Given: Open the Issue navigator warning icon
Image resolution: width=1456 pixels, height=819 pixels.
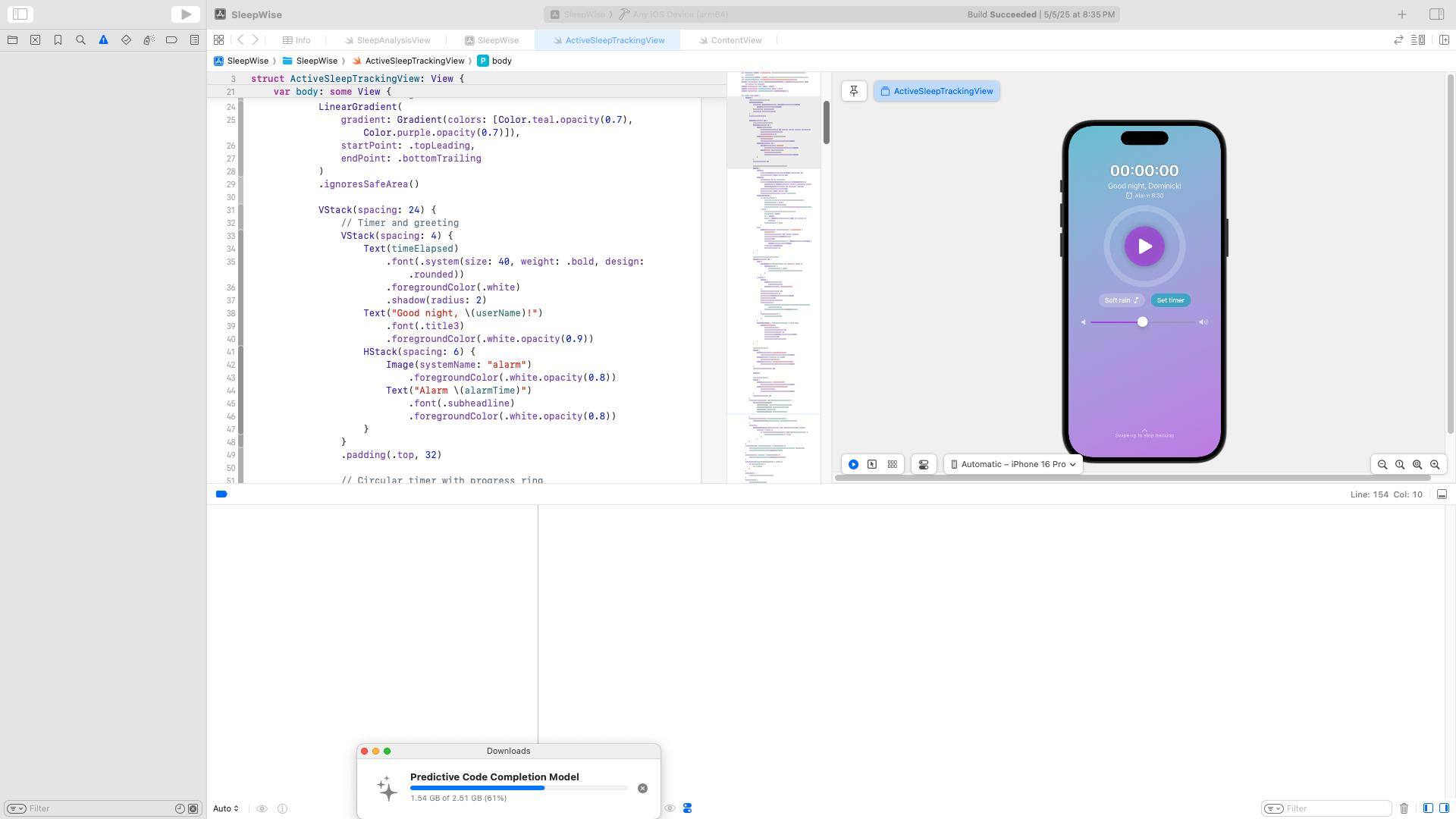Looking at the screenshot, I should click(103, 40).
